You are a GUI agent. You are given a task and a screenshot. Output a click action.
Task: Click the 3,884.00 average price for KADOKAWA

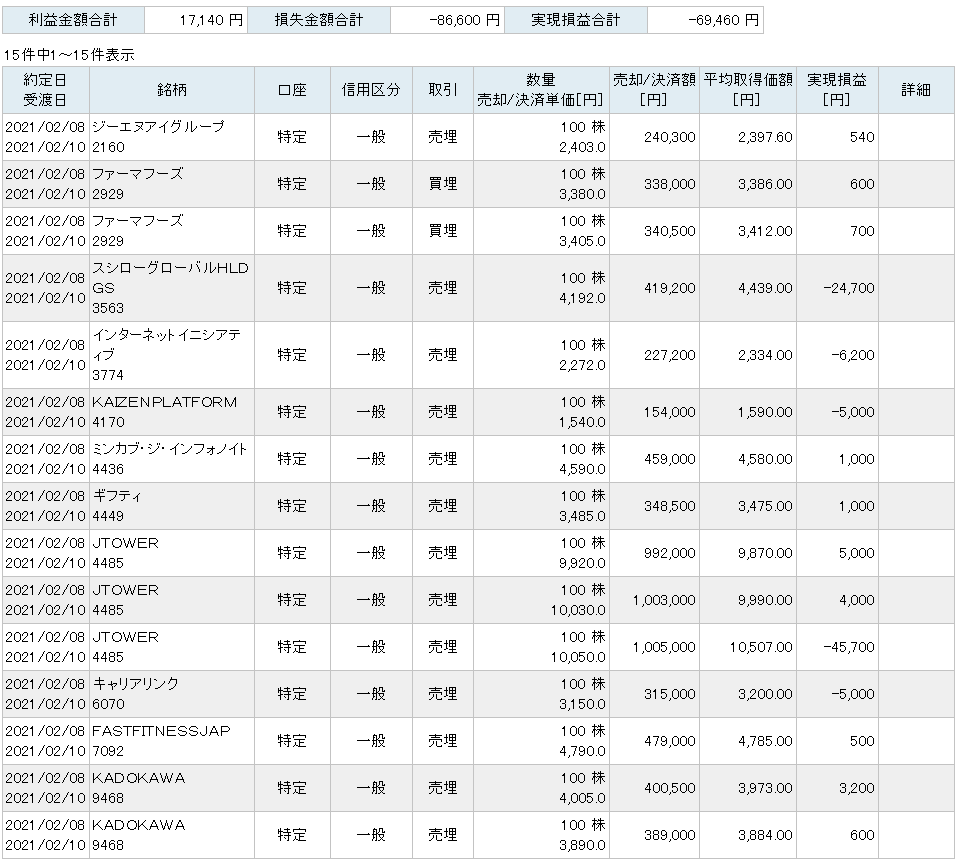coord(765,835)
